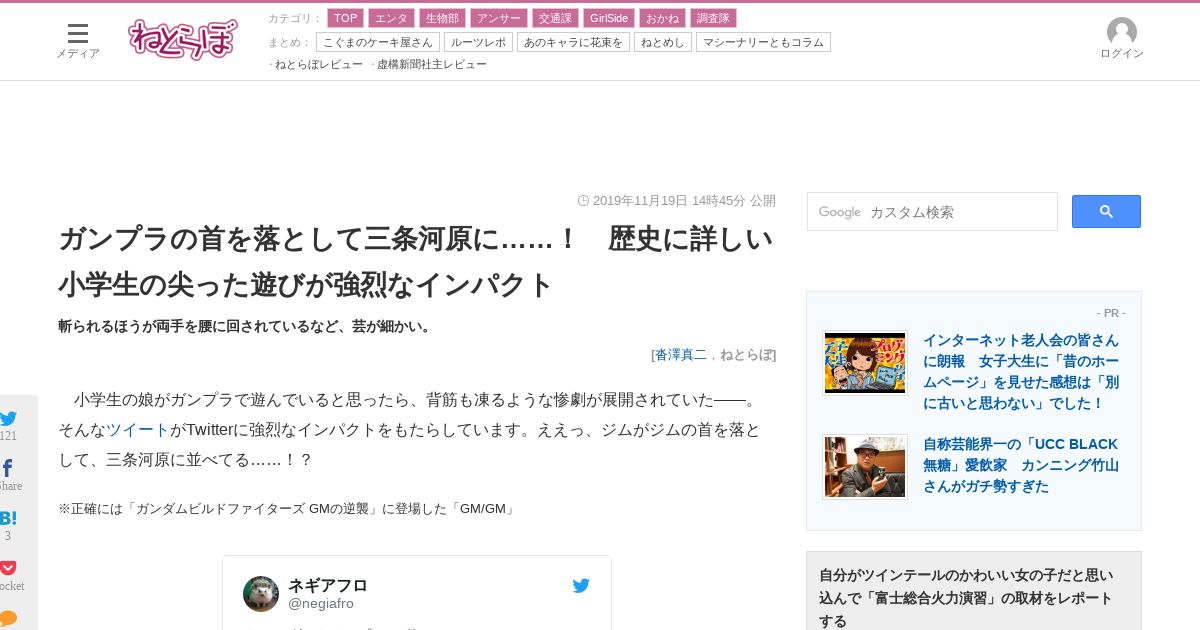Screen dimensions: 1200x630
Task: Open ねとらぼレビュー link
Action: tap(319, 64)
